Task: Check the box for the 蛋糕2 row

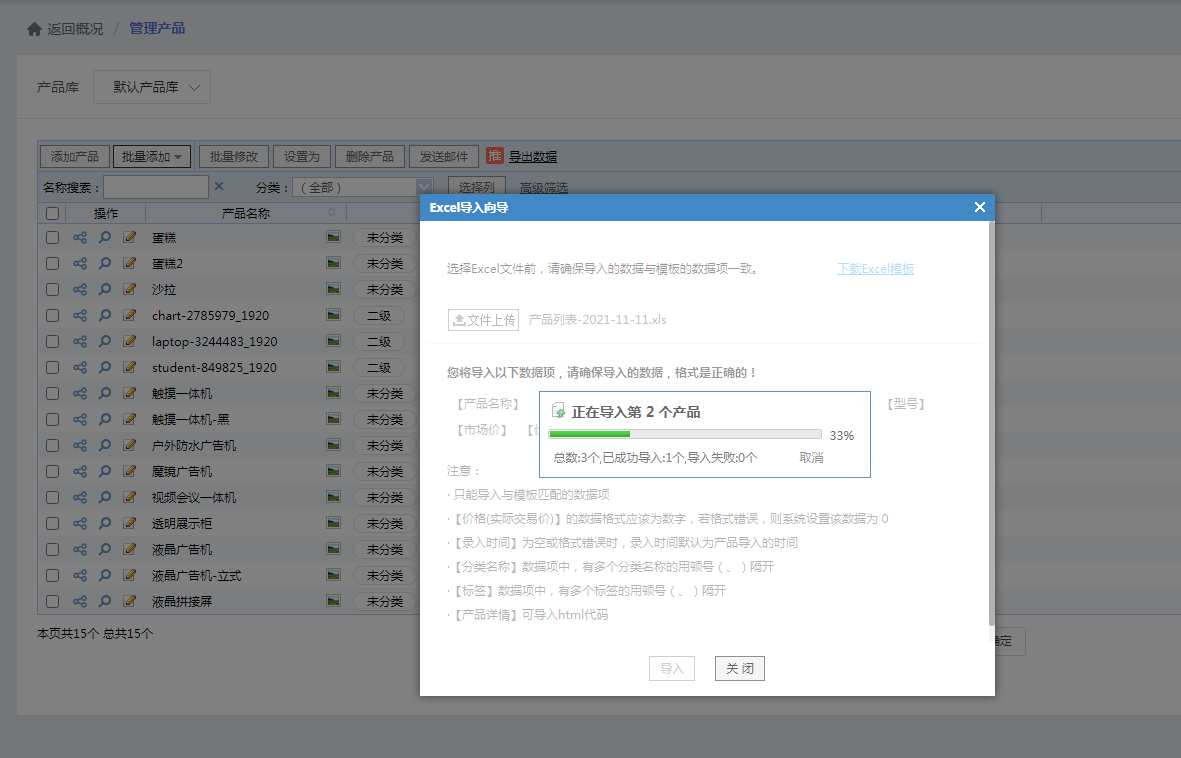Action: click(x=52, y=263)
